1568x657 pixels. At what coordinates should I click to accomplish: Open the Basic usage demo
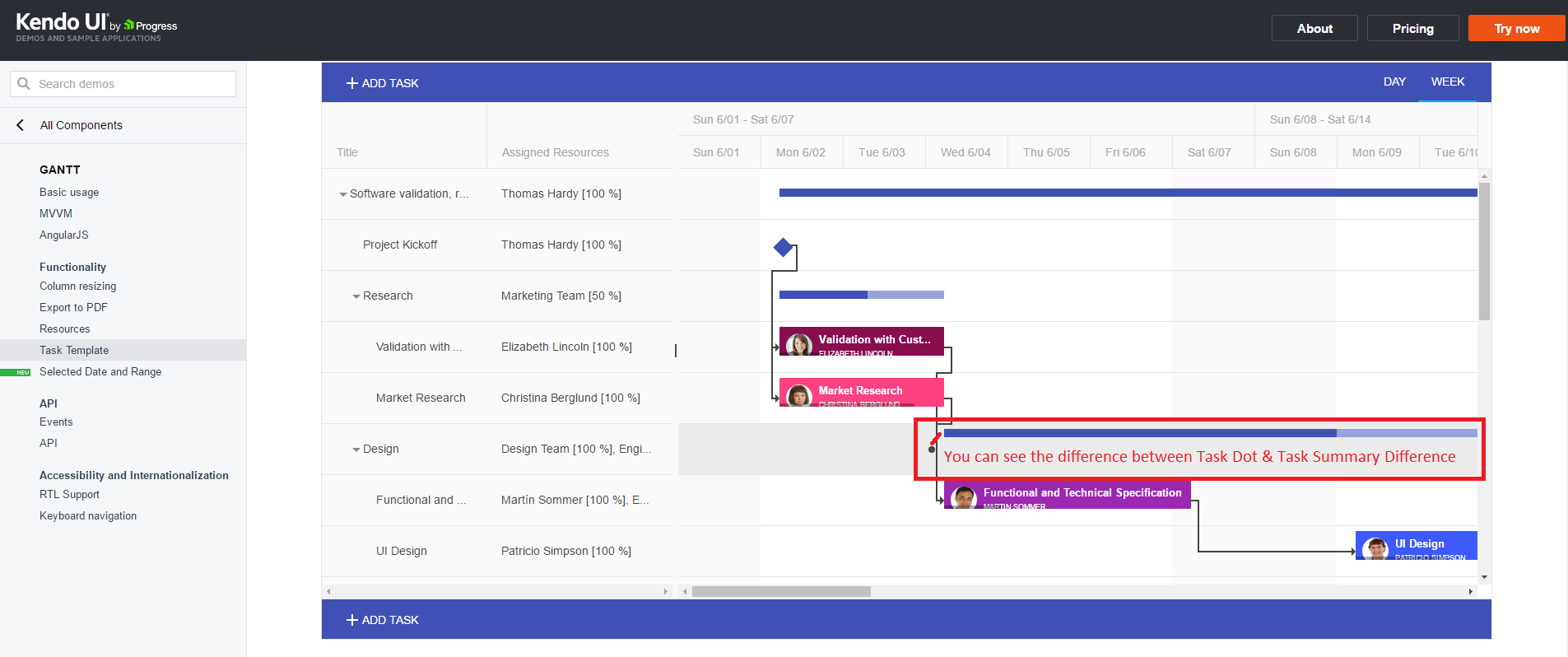(69, 192)
